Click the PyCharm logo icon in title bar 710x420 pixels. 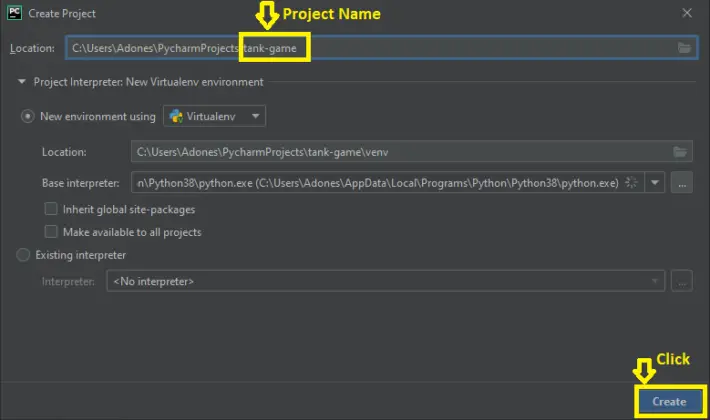click(14, 13)
